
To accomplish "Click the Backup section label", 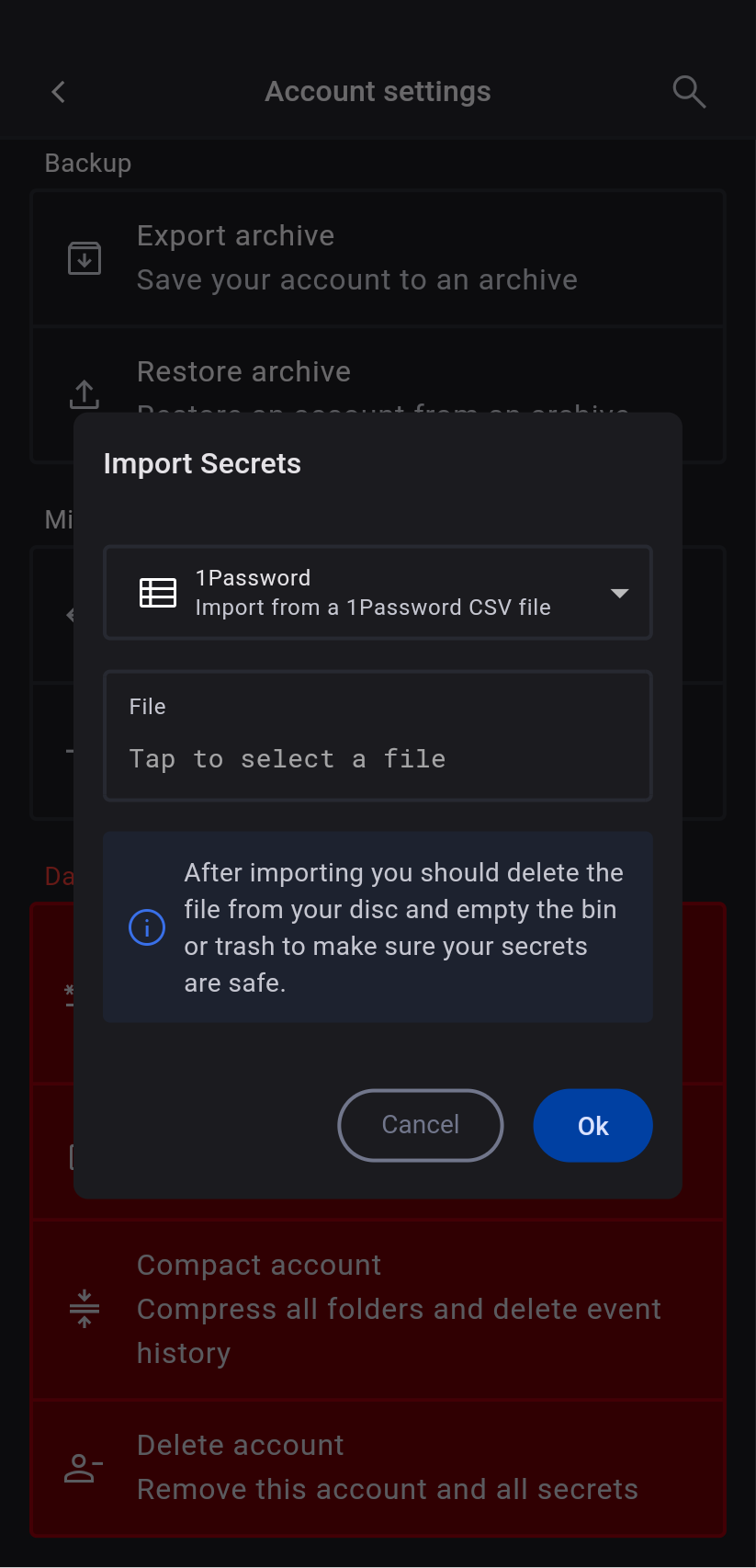I will pos(88,164).
